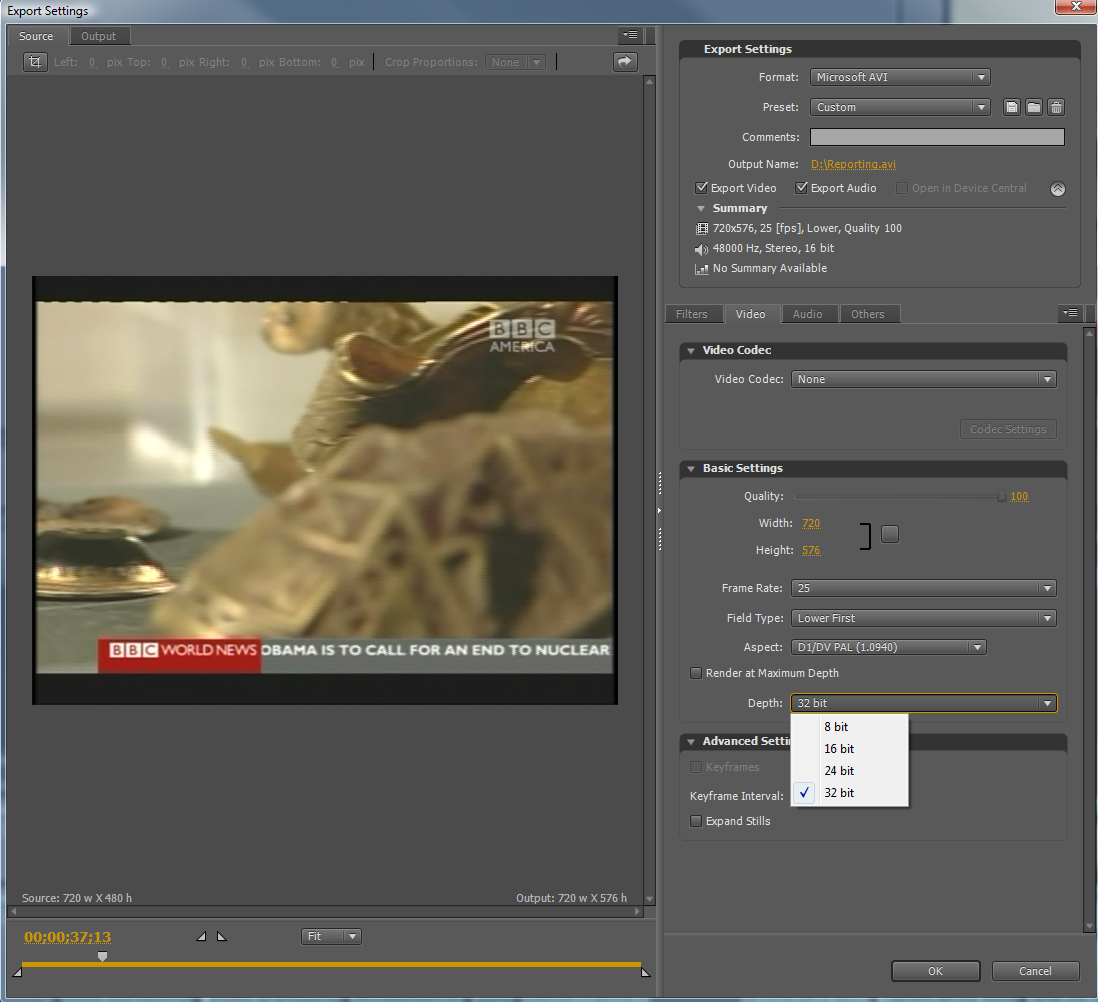Click the Height value 576
The height and width of the screenshot is (1002, 1098).
pyautogui.click(x=811, y=550)
